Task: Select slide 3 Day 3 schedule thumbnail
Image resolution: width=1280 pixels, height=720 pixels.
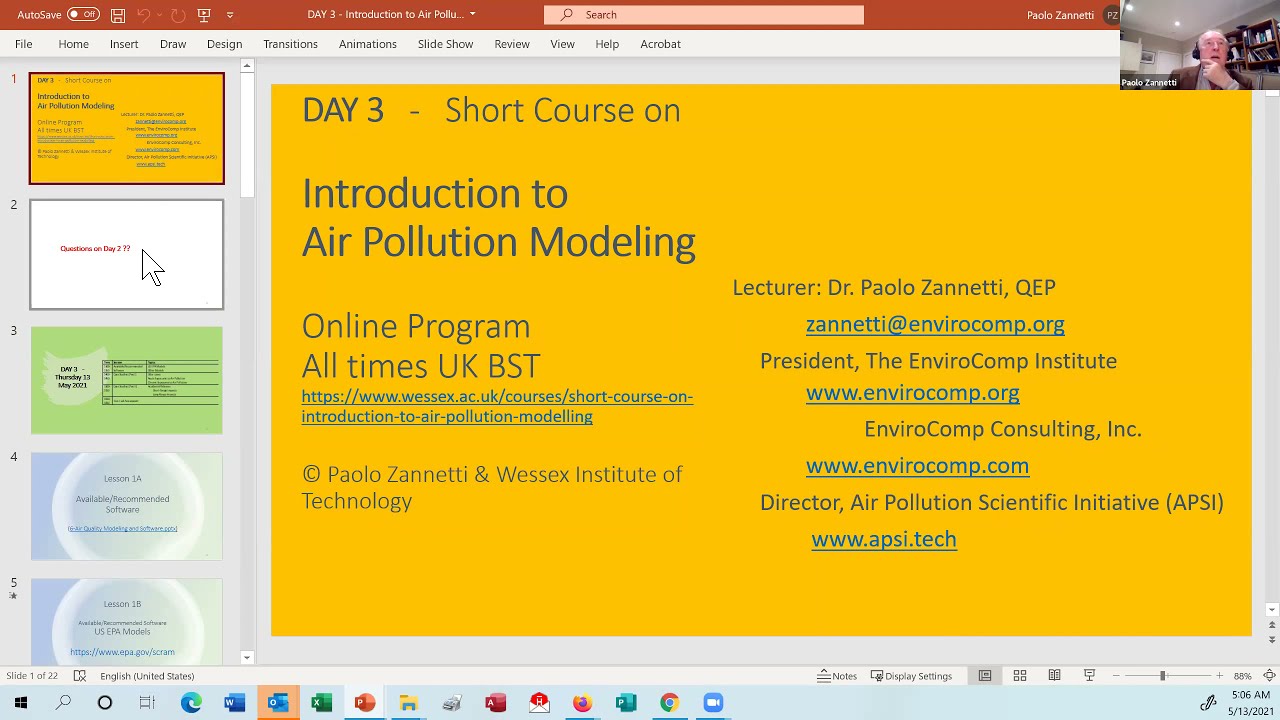Action: [x=127, y=380]
